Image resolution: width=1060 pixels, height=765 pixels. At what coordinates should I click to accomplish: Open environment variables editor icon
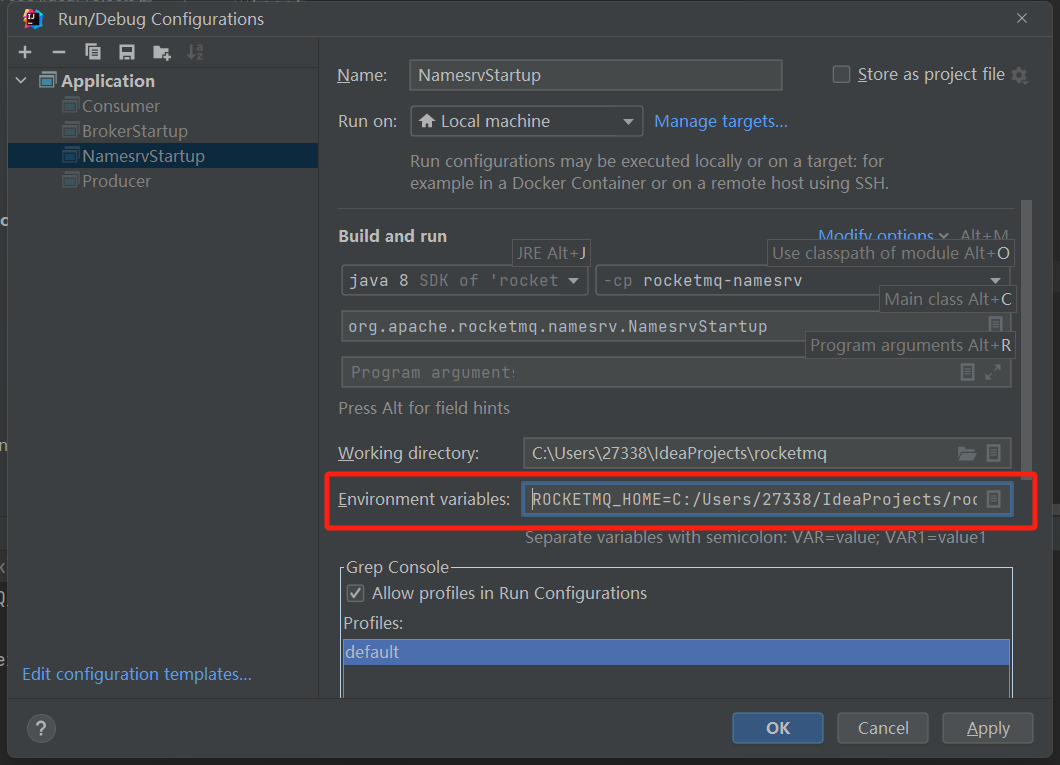(x=993, y=499)
